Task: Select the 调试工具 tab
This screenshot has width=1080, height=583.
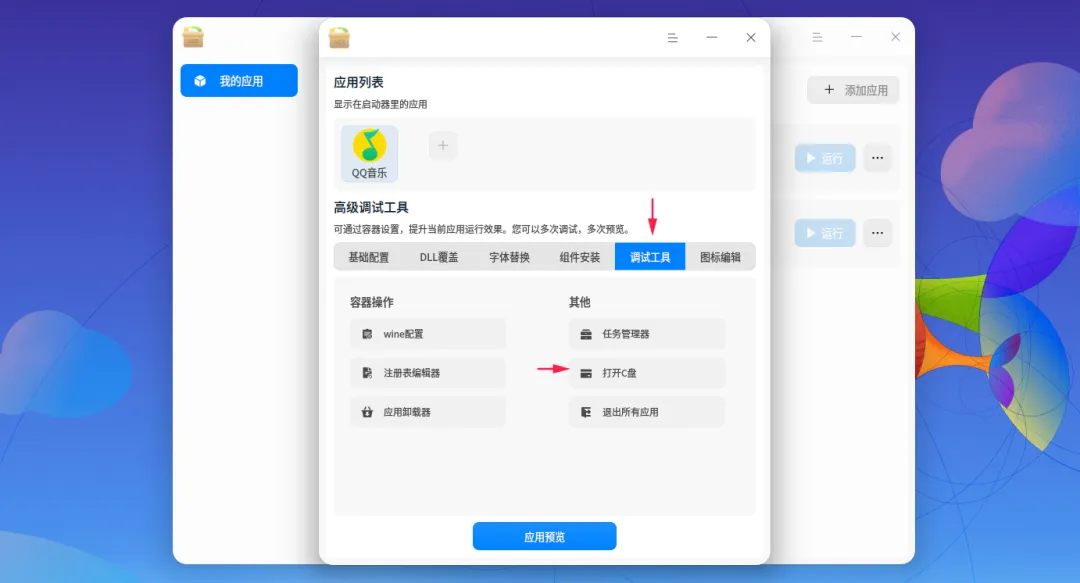Action: coord(650,257)
